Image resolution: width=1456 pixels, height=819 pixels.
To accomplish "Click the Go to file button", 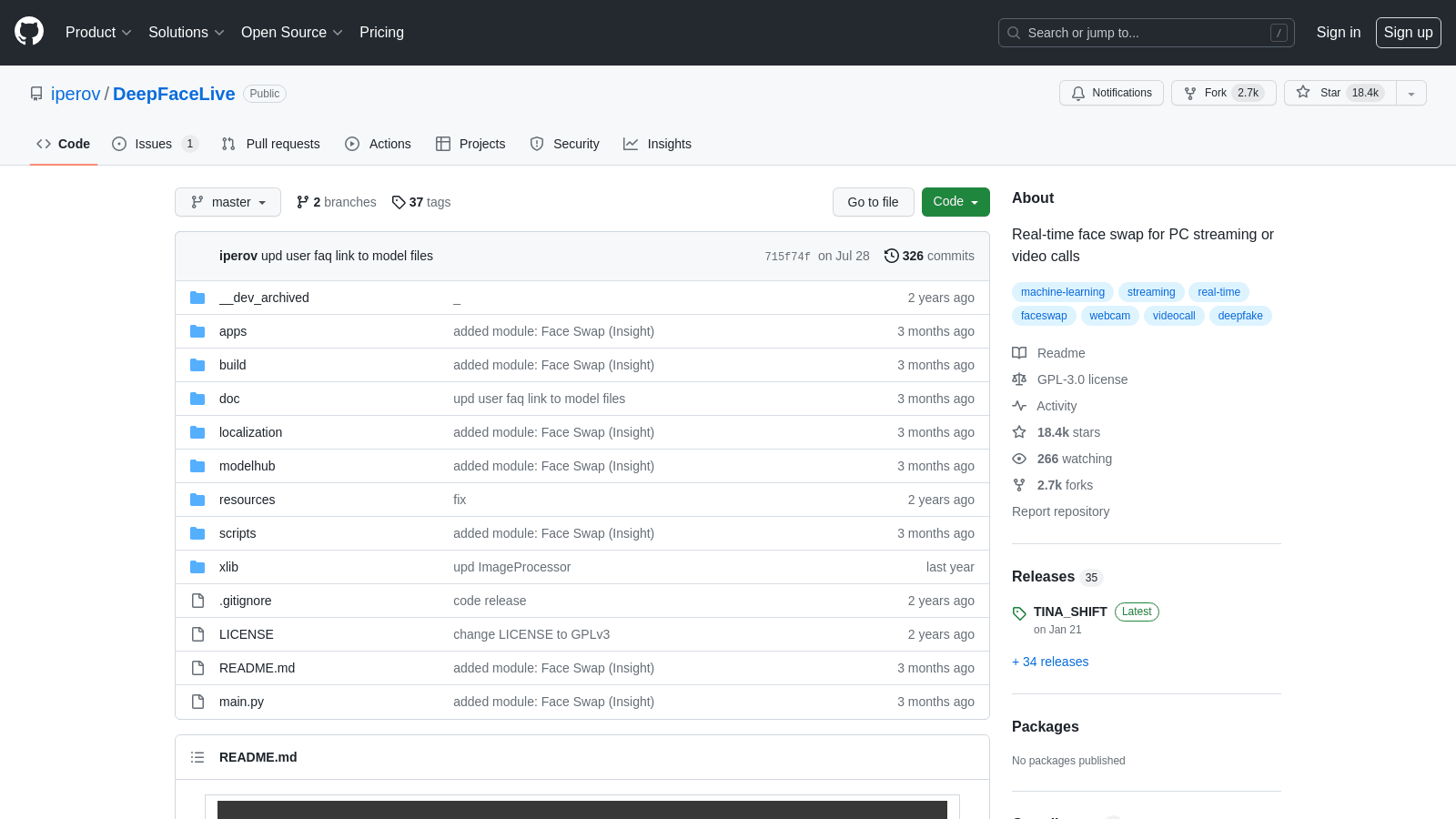I will click(x=873, y=202).
